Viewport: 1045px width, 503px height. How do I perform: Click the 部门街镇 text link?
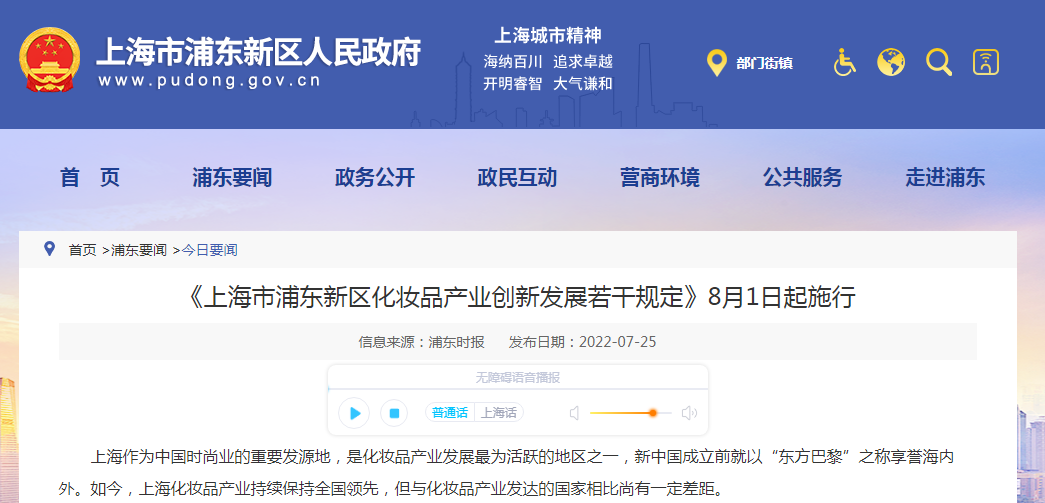[764, 63]
